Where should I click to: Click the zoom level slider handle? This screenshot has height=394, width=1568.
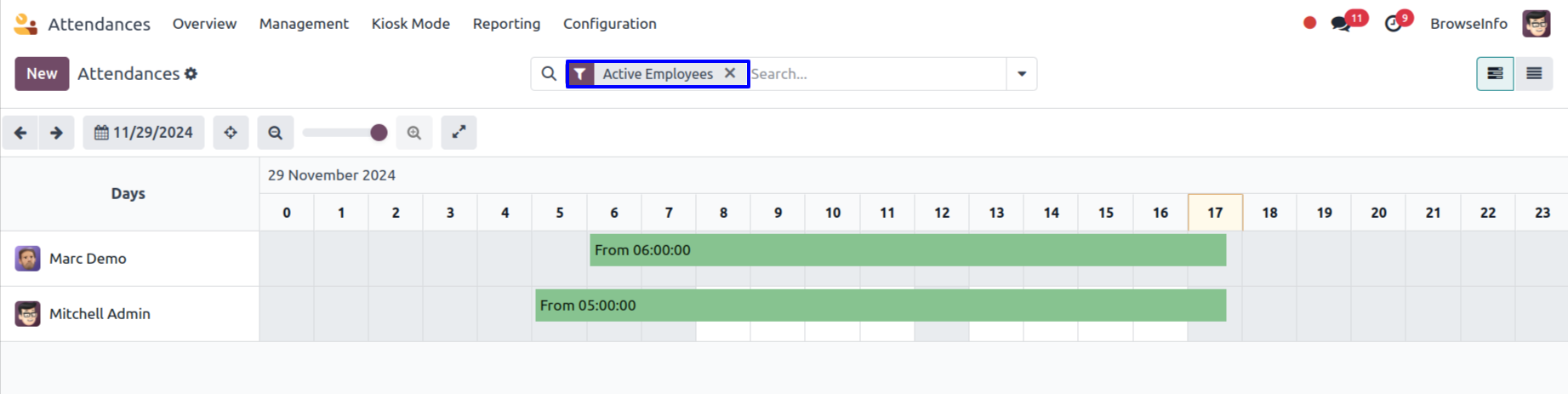pyautogui.click(x=379, y=133)
